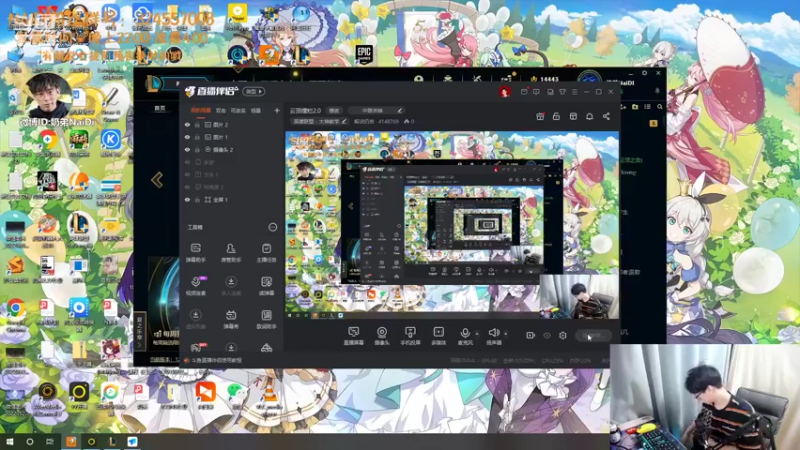Click the start streaming button in the bottom bar
This screenshot has width=800, height=450.
click(593, 335)
